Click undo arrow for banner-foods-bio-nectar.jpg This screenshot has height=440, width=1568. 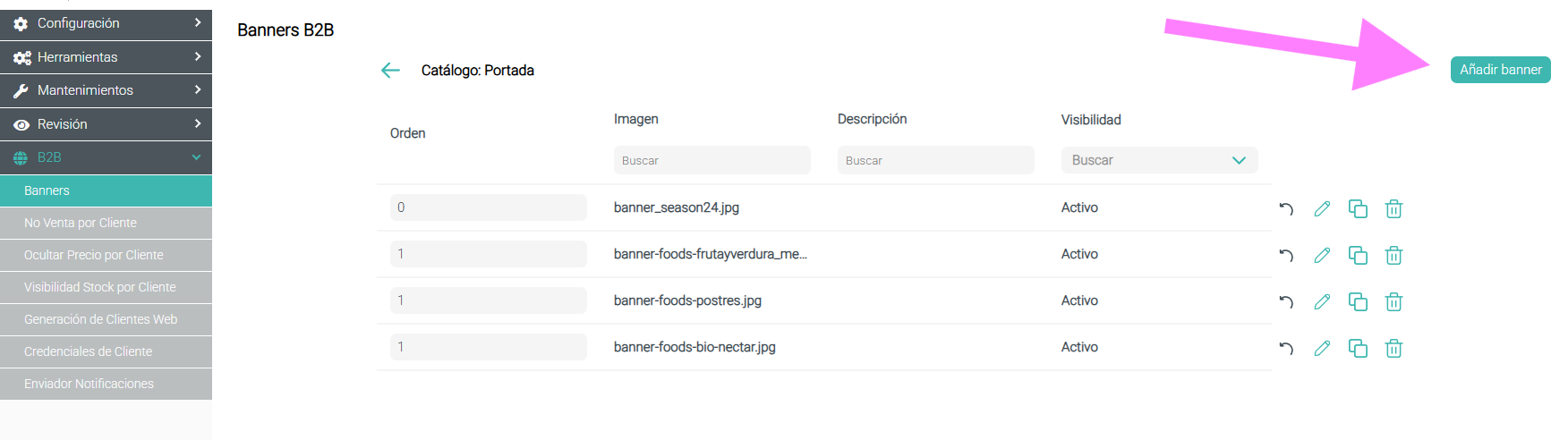(x=1286, y=349)
